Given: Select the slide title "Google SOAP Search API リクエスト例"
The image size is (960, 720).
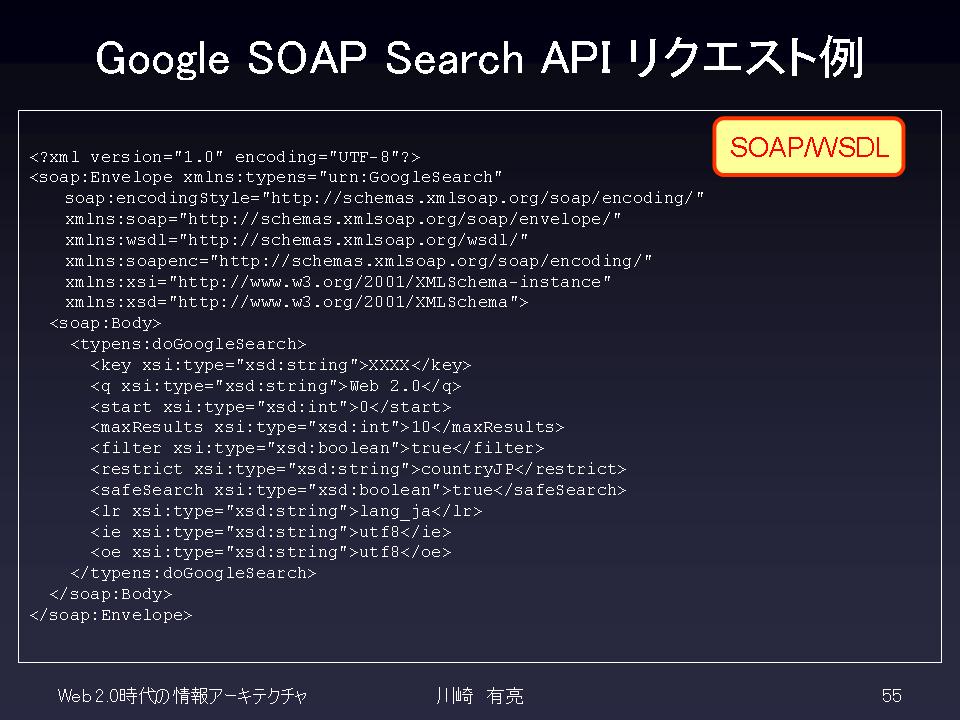Looking at the screenshot, I should pos(479,58).
